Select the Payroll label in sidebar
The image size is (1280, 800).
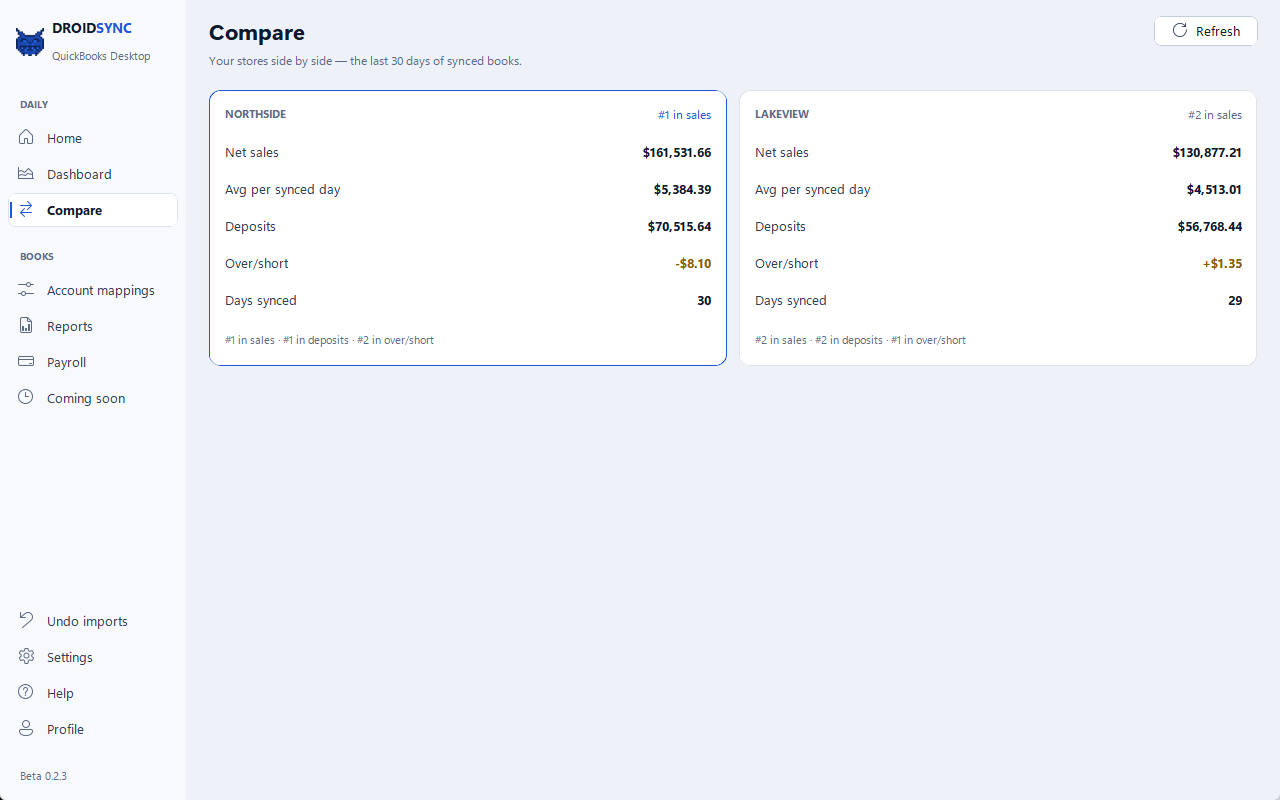67,363
